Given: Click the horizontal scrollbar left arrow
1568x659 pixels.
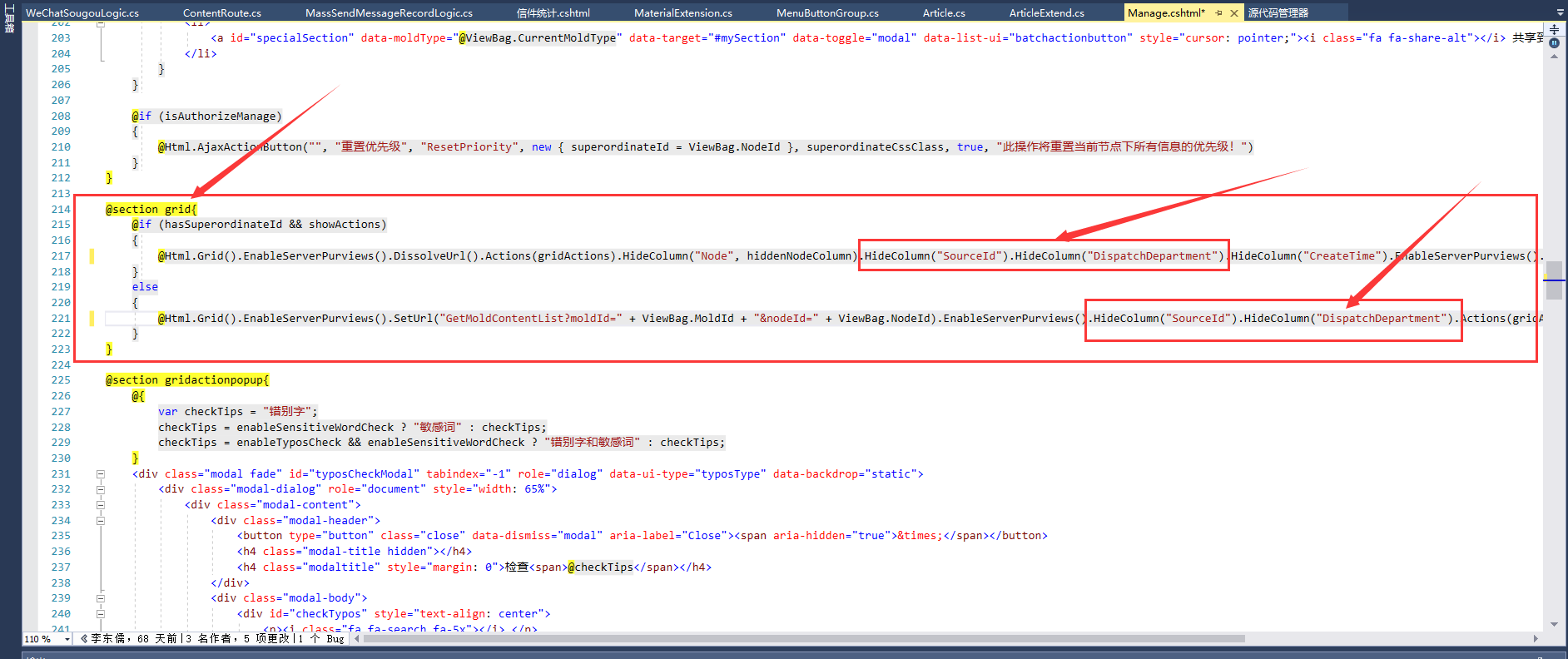Looking at the screenshot, I should (x=358, y=639).
